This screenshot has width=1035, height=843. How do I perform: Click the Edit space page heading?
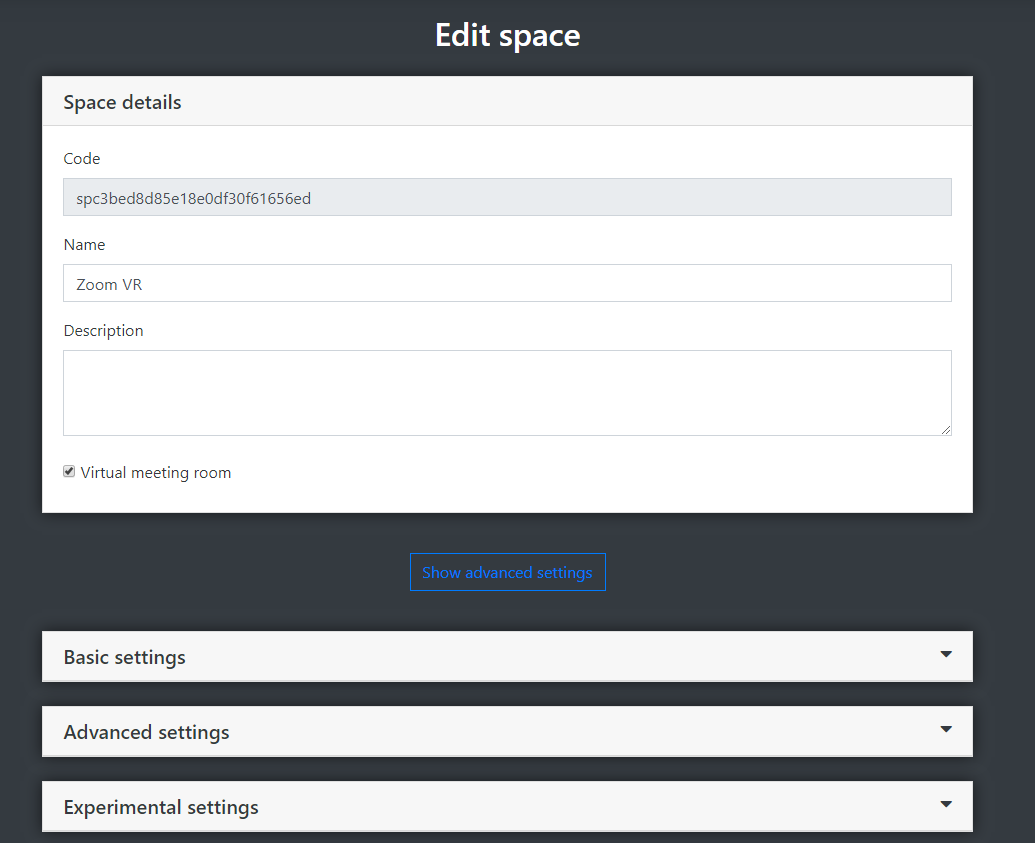point(507,36)
